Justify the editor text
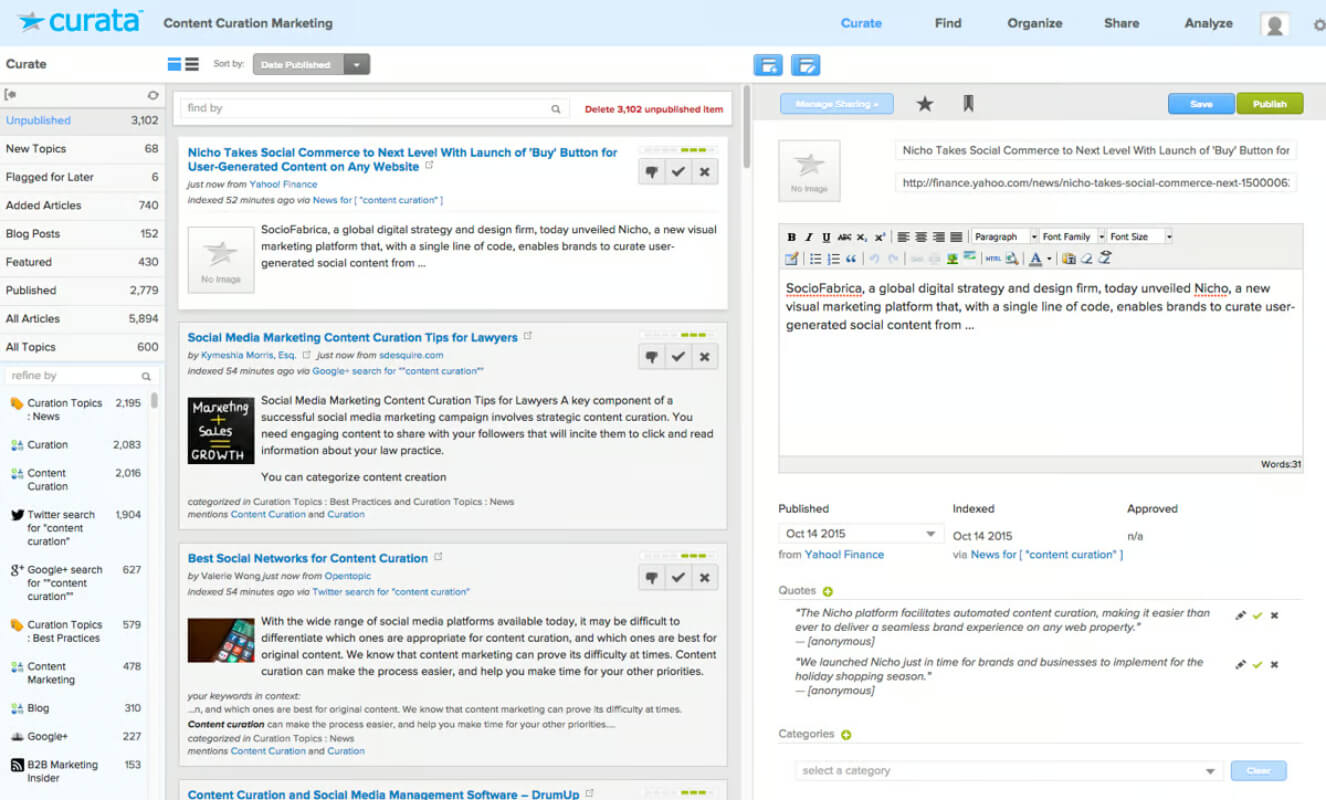The width and height of the screenshot is (1326, 800). pos(956,237)
